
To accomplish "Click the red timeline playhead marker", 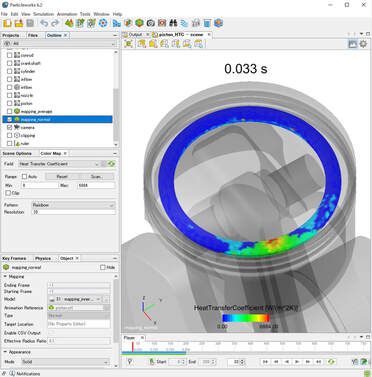I will [132, 347].
